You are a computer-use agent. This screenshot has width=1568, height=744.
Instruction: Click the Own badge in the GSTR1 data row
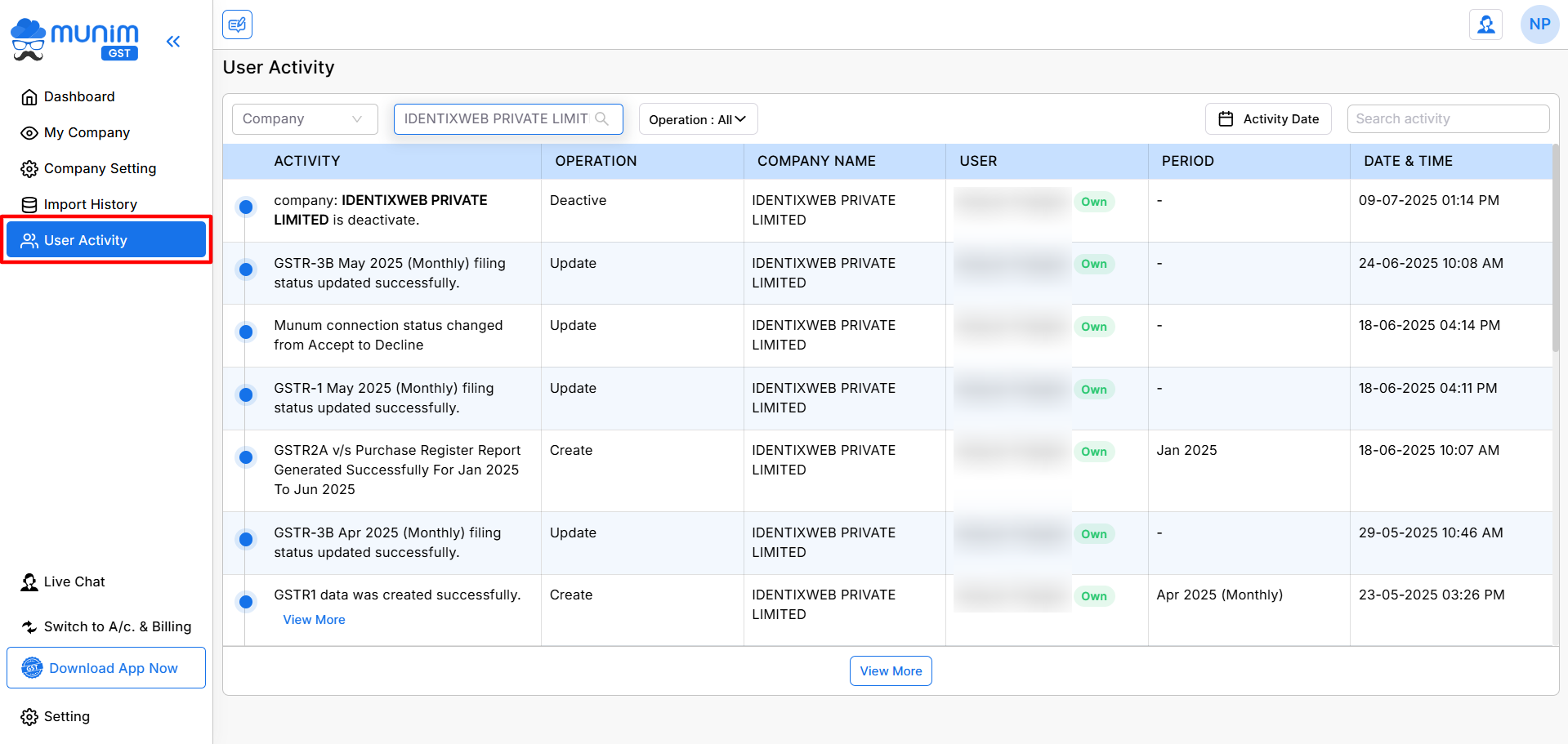coord(1094,596)
